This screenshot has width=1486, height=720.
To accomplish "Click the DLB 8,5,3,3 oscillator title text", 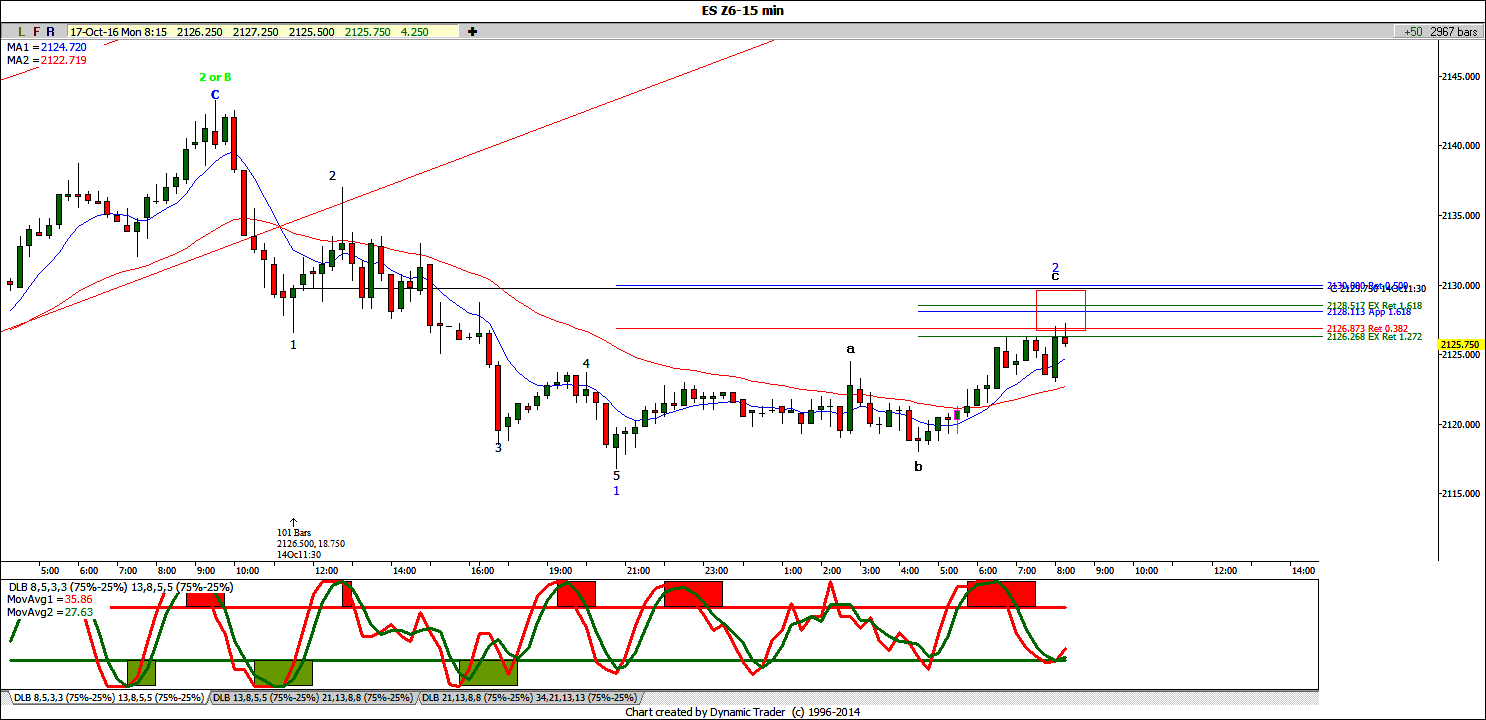I will (x=120, y=587).
